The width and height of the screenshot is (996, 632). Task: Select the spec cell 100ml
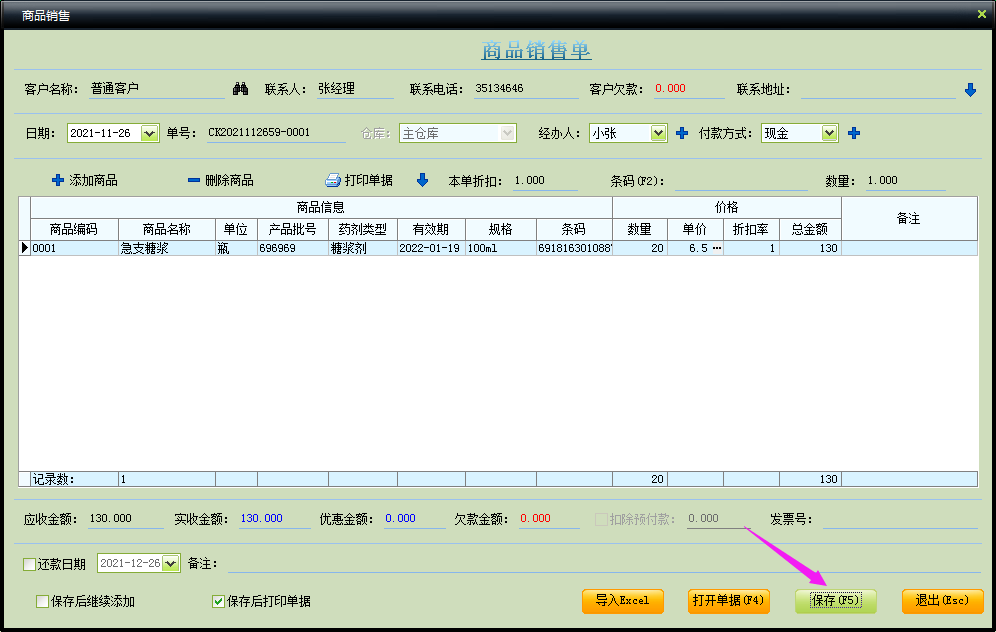(501, 248)
